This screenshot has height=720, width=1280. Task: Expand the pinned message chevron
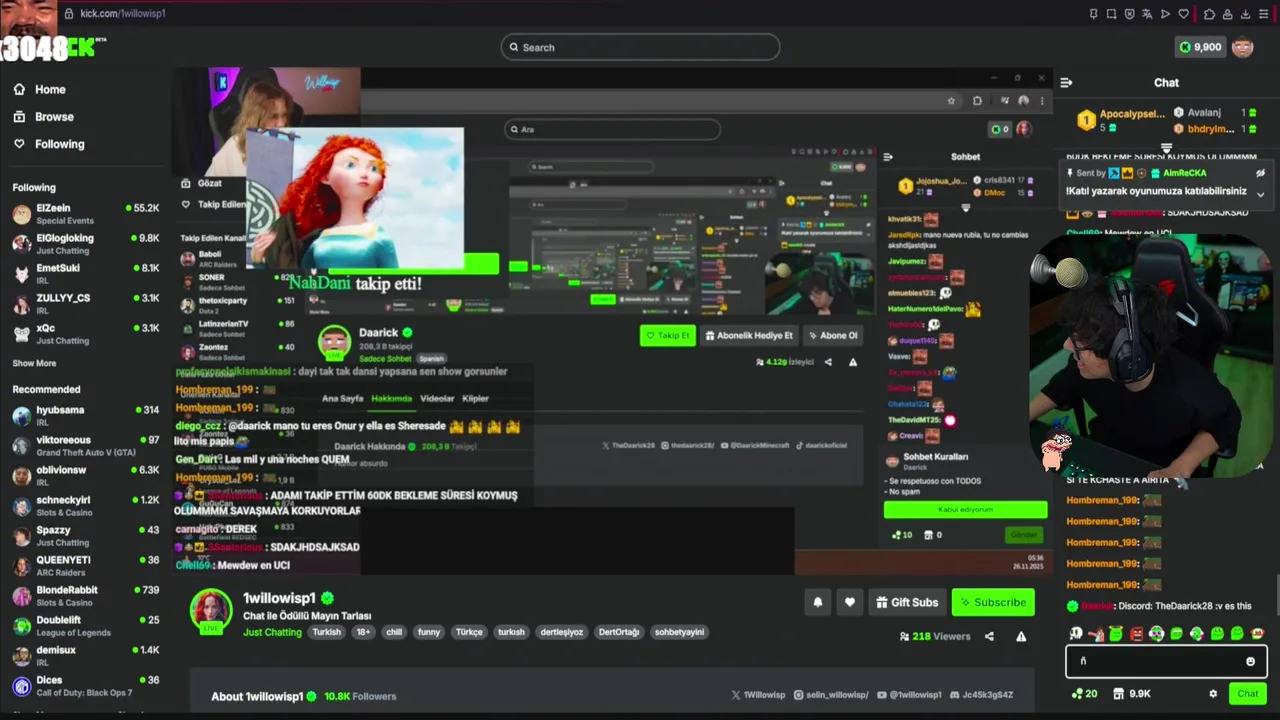click(1260, 193)
